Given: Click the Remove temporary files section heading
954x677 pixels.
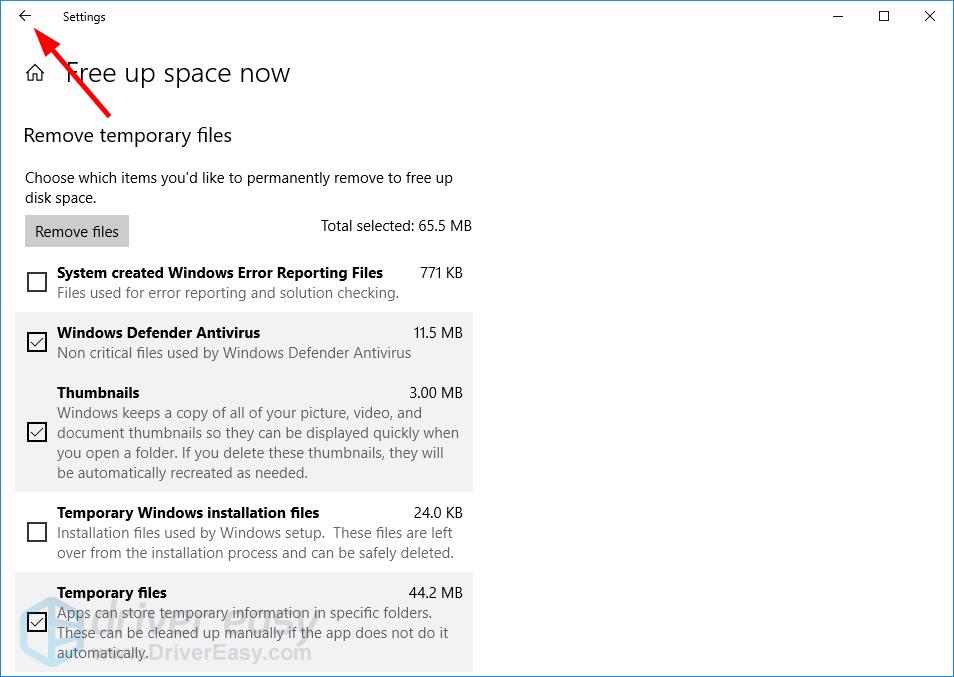Looking at the screenshot, I should 127,135.
